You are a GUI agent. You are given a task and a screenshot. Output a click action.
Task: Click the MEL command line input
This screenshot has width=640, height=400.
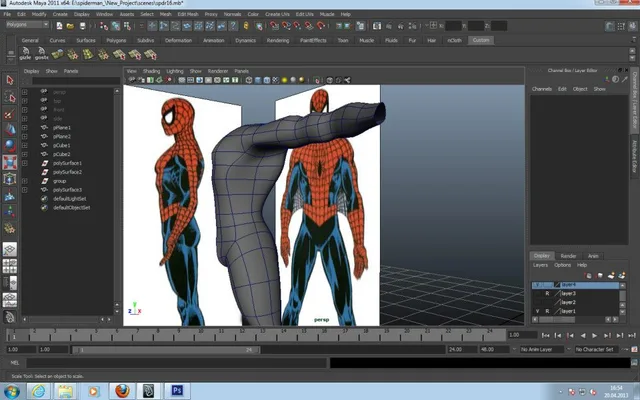click(177, 363)
